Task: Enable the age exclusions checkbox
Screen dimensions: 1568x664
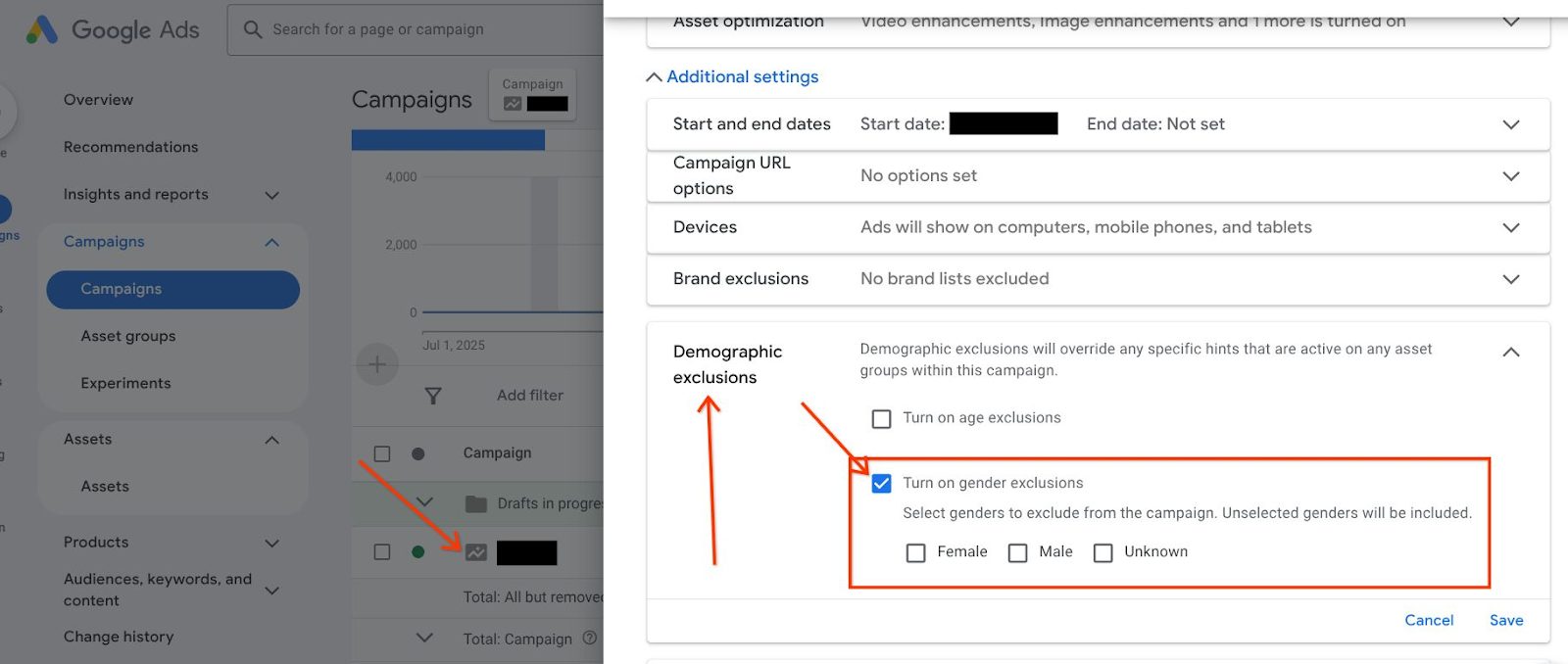Action: tap(881, 419)
